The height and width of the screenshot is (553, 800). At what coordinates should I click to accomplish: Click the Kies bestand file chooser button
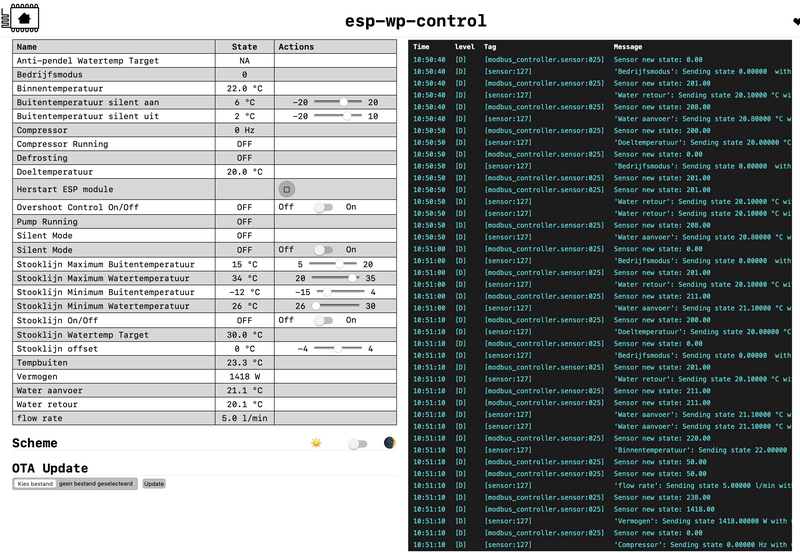(x=35, y=484)
